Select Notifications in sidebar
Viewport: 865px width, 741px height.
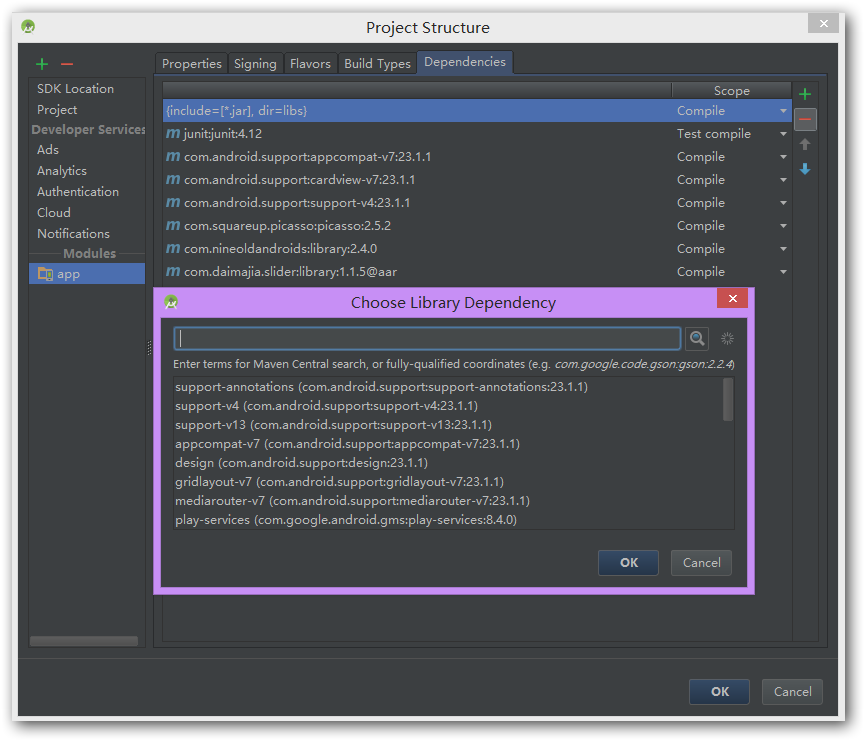point(73,234)
